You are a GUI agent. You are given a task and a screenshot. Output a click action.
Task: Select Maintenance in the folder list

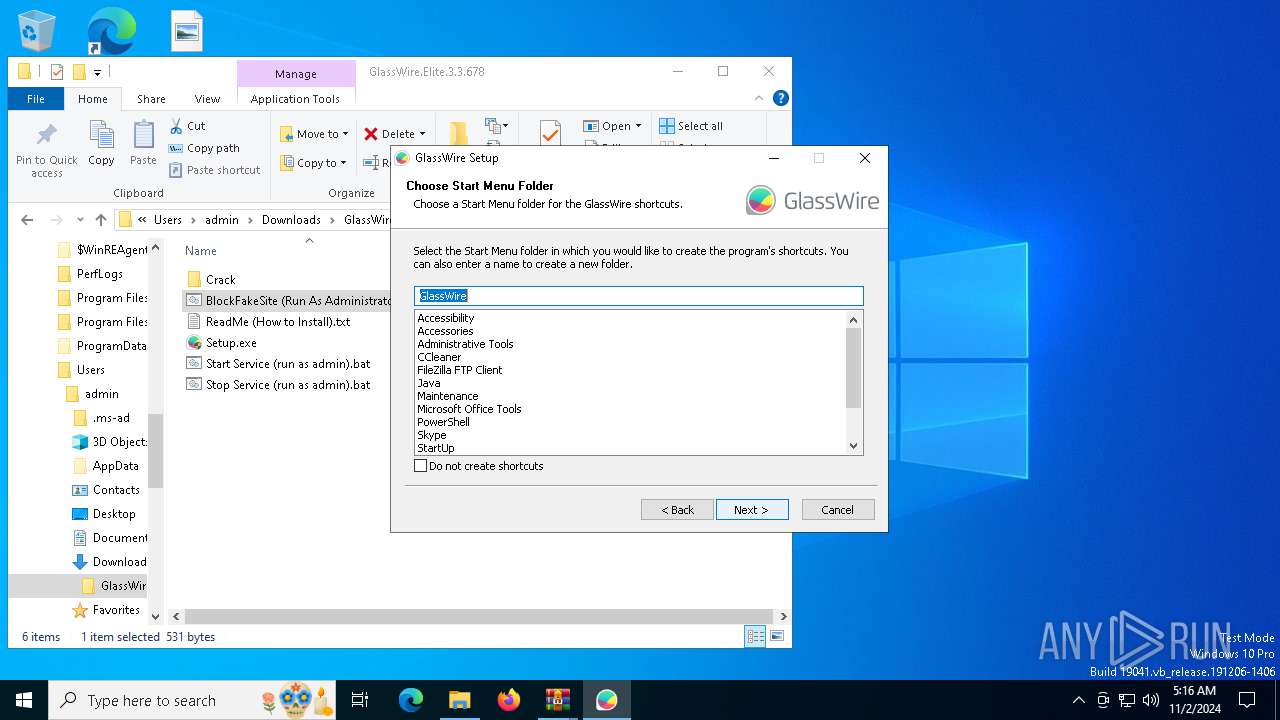(448, 396)
